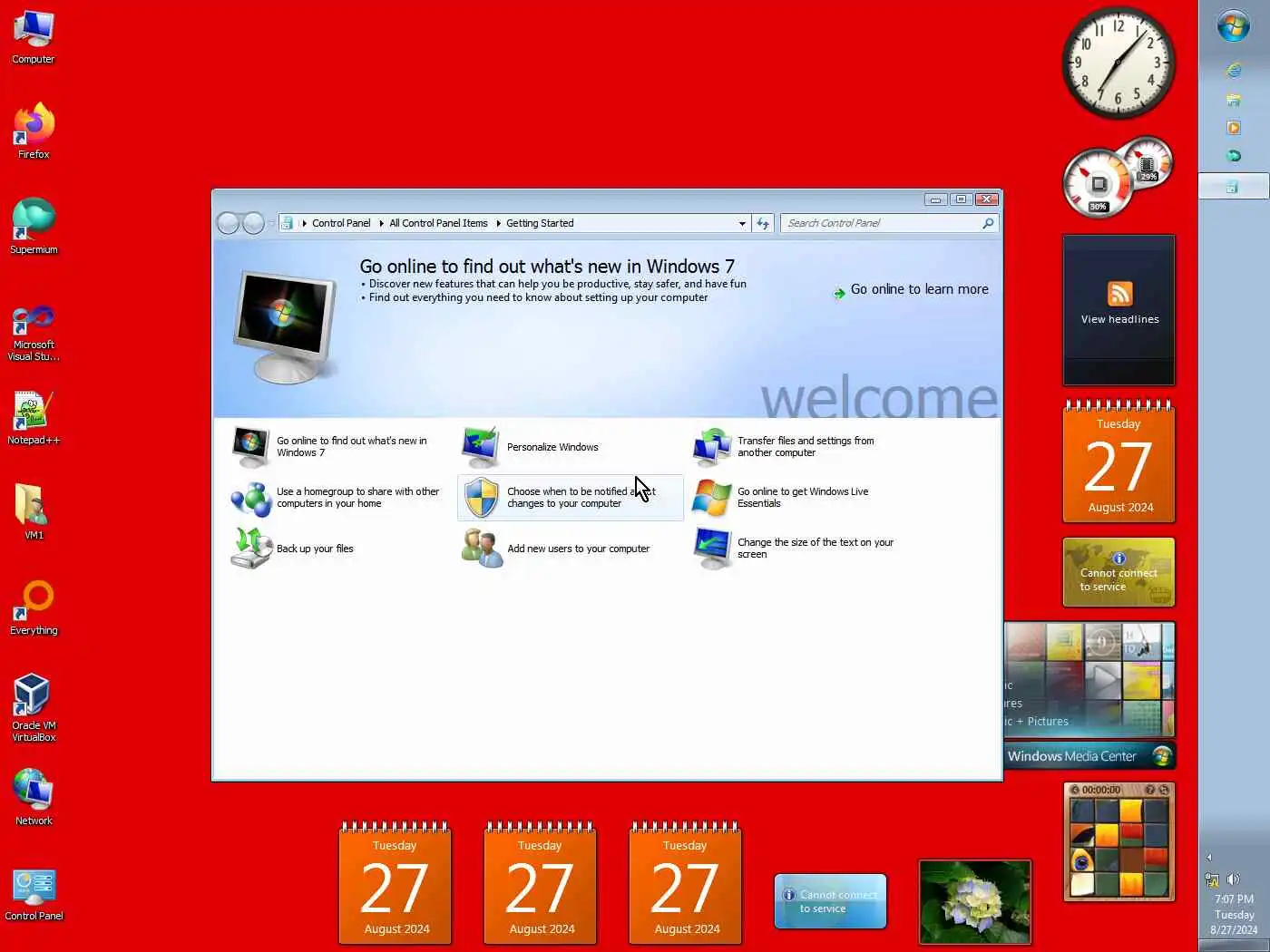The width and height of the screenshot is (1270, 952).
Task: Click the homegroup sharing icon
Action: tap(251, 498)
